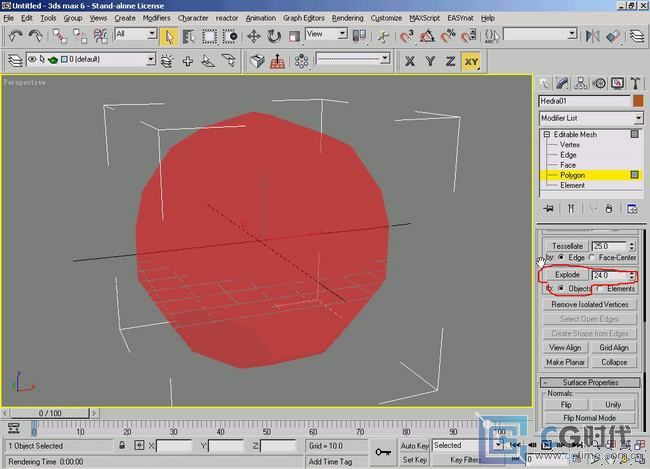Click the Pin Stack icon
This screenshot has width=650, height=469.
(548, 208)
